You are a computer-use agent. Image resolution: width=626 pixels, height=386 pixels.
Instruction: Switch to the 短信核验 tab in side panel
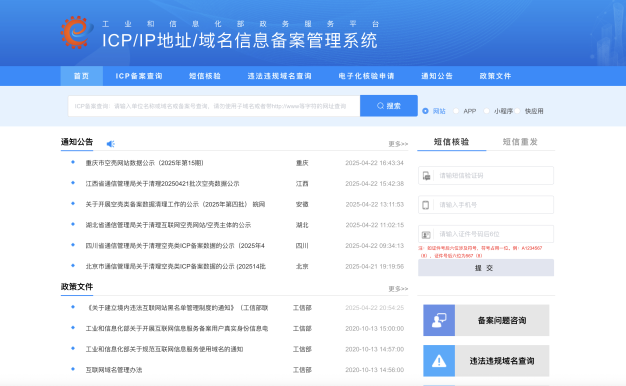tap(452, 142)
